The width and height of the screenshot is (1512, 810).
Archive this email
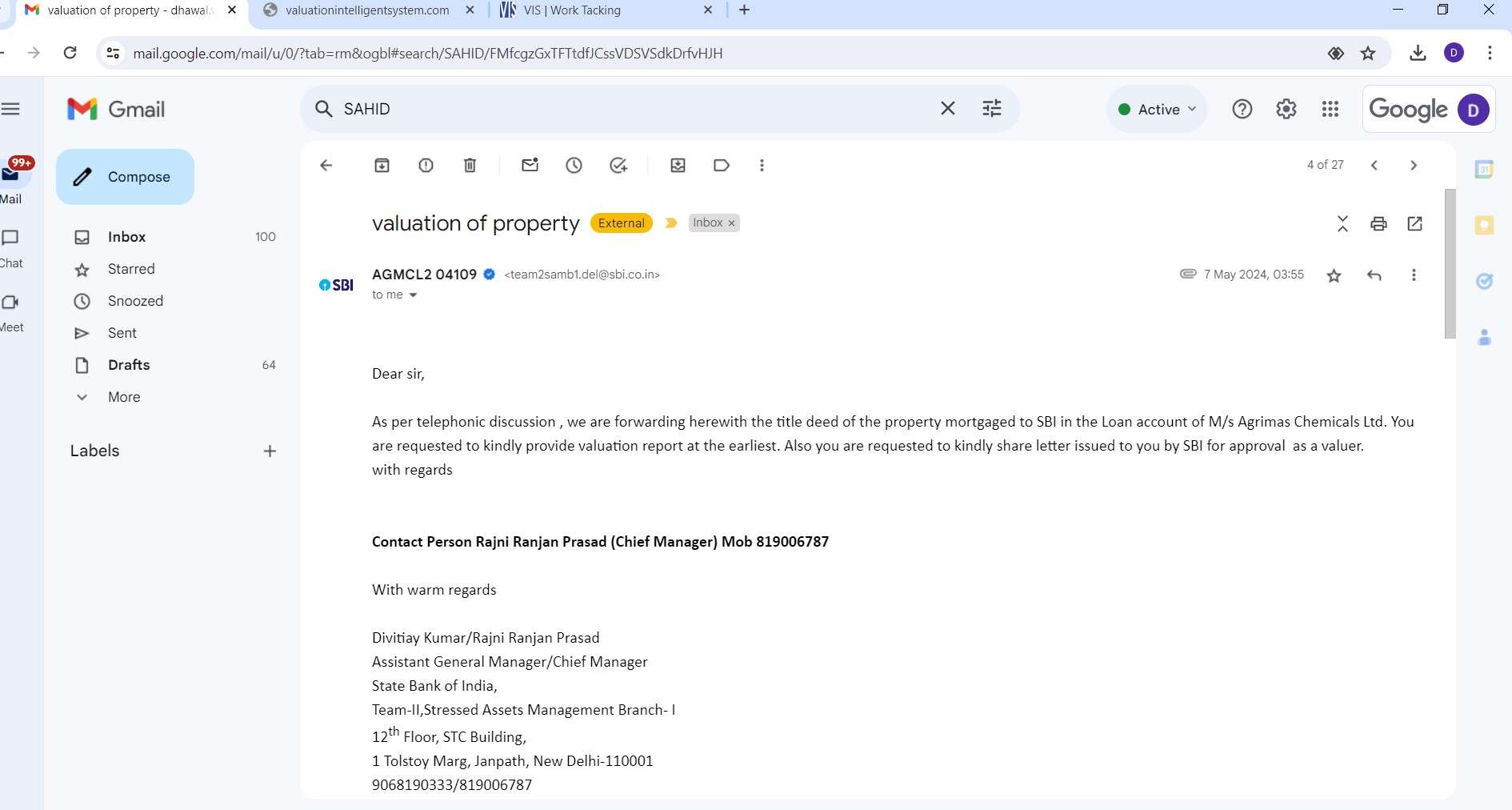pos(382,166)
